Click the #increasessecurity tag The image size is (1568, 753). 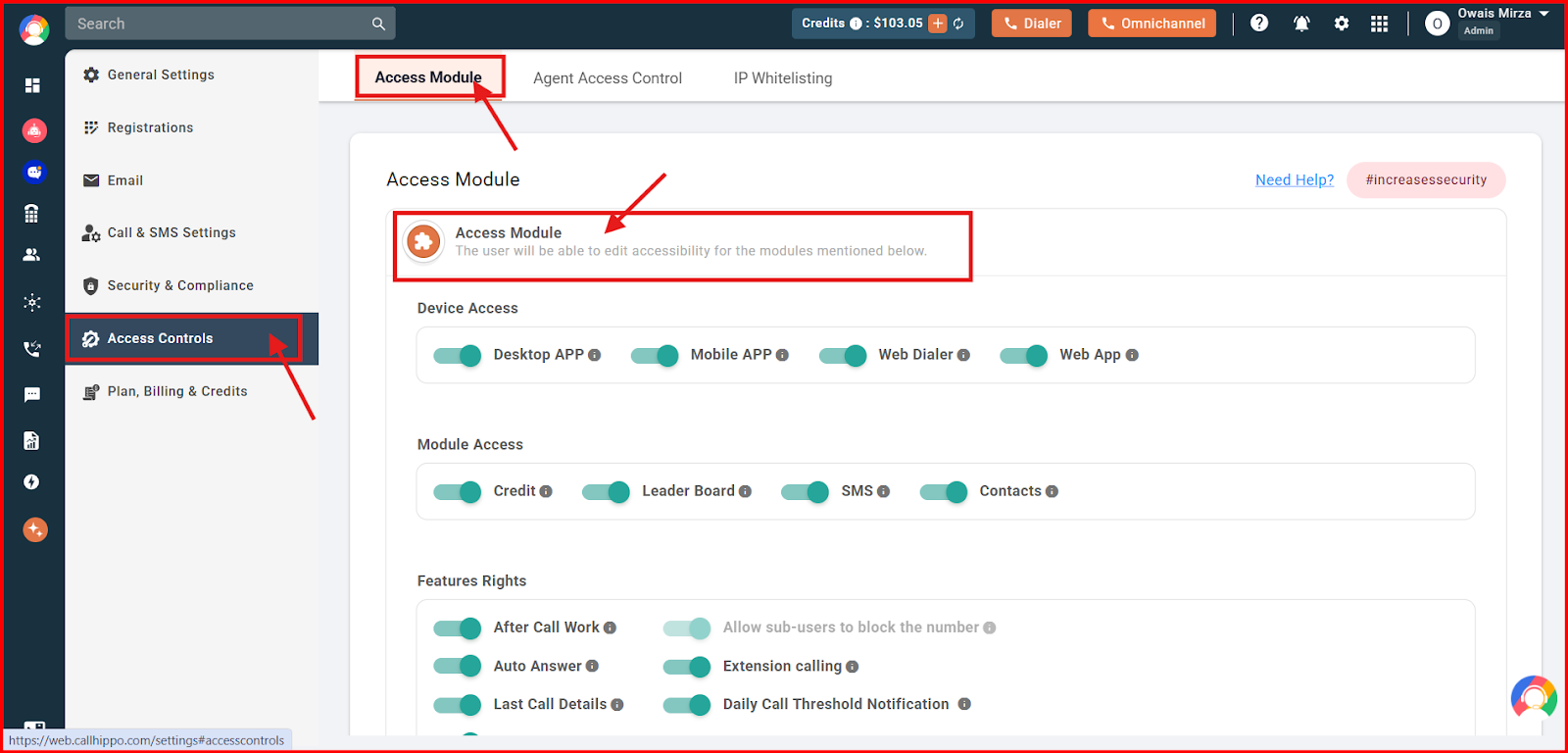tap(1426, 179)
